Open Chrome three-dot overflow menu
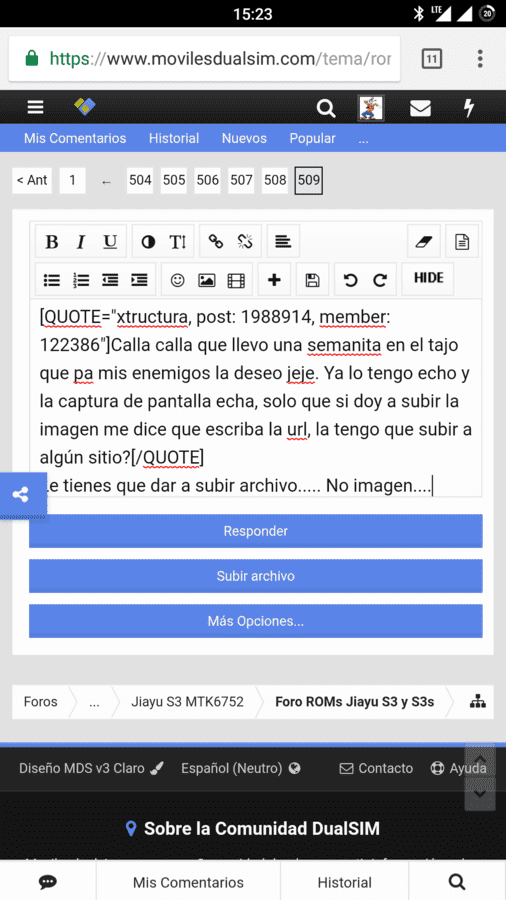This screenshot has width=506, height=900. coord(480,58)
